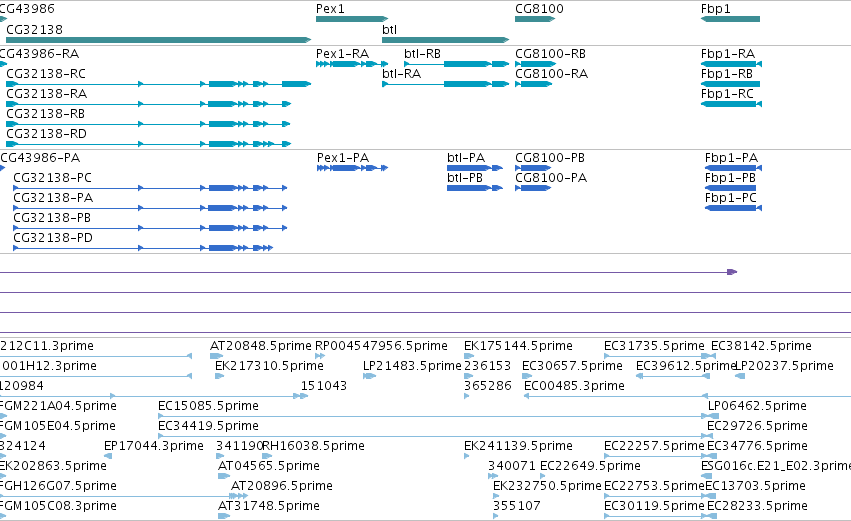Click EST EP17044.3prime
Viewport: 851px width, 521px height.
tap(154, 446)
